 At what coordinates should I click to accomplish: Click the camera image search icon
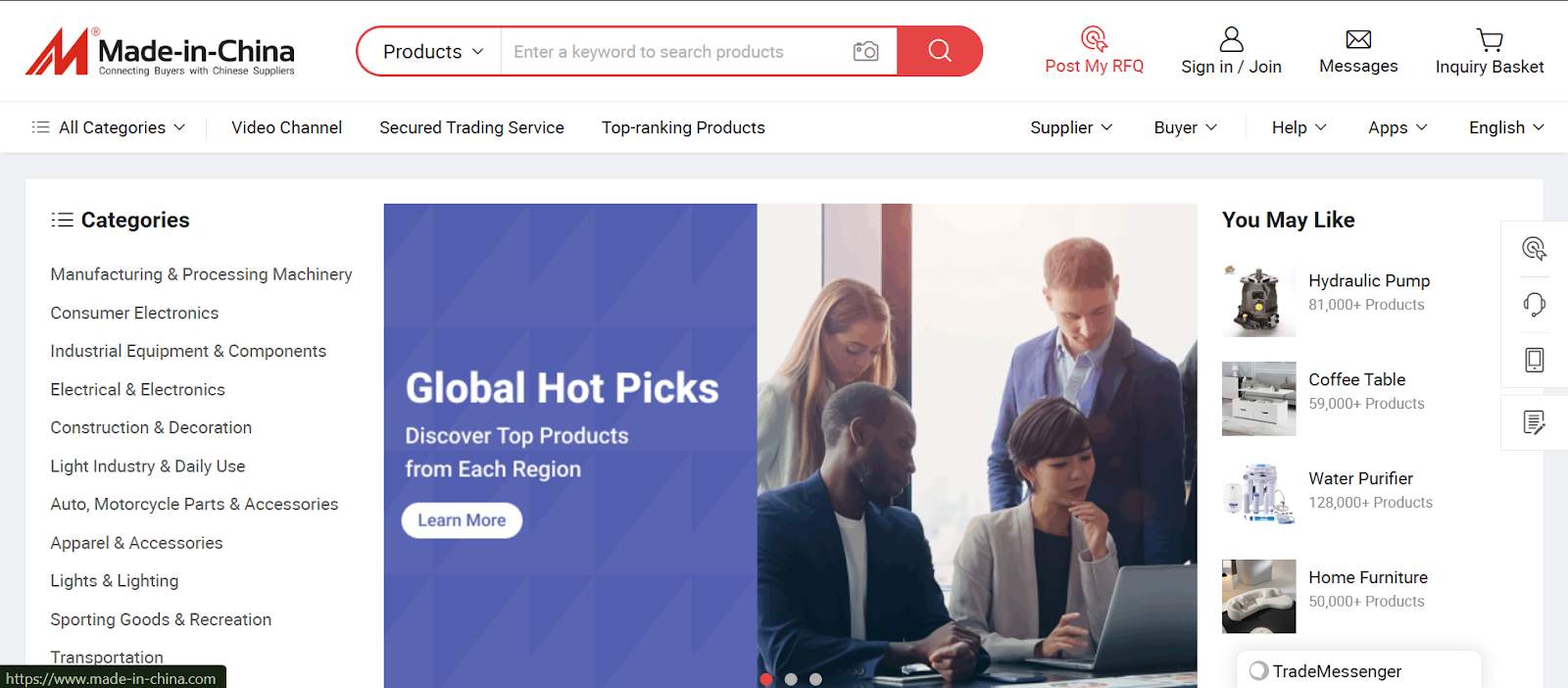(x=865, y=51)
